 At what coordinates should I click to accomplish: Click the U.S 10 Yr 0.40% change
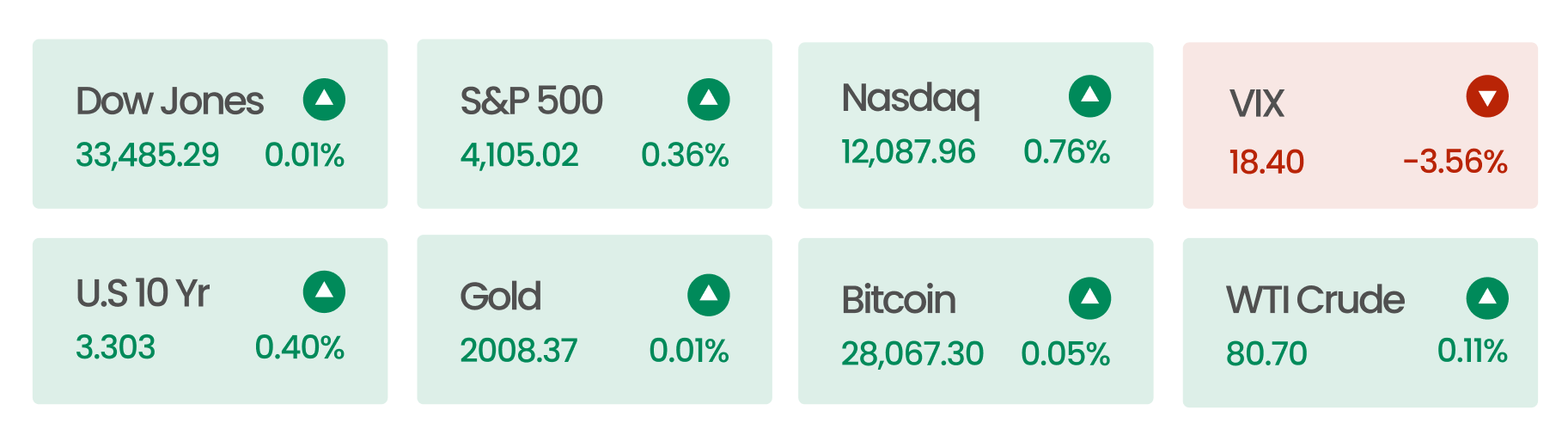[299, 347]
